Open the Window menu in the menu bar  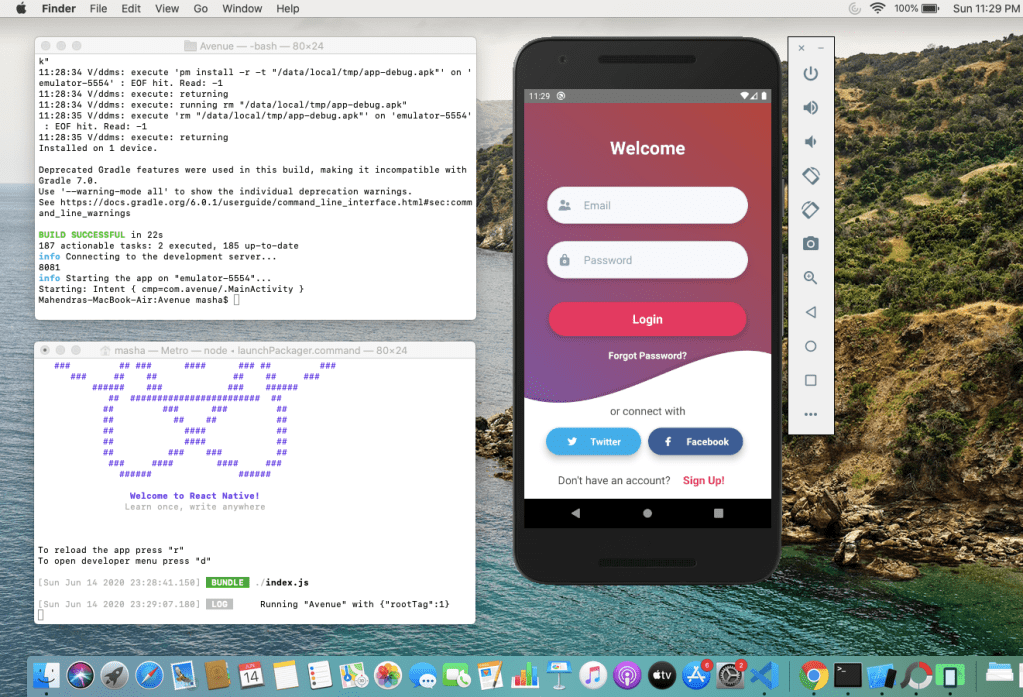click(x=242, y=9)
